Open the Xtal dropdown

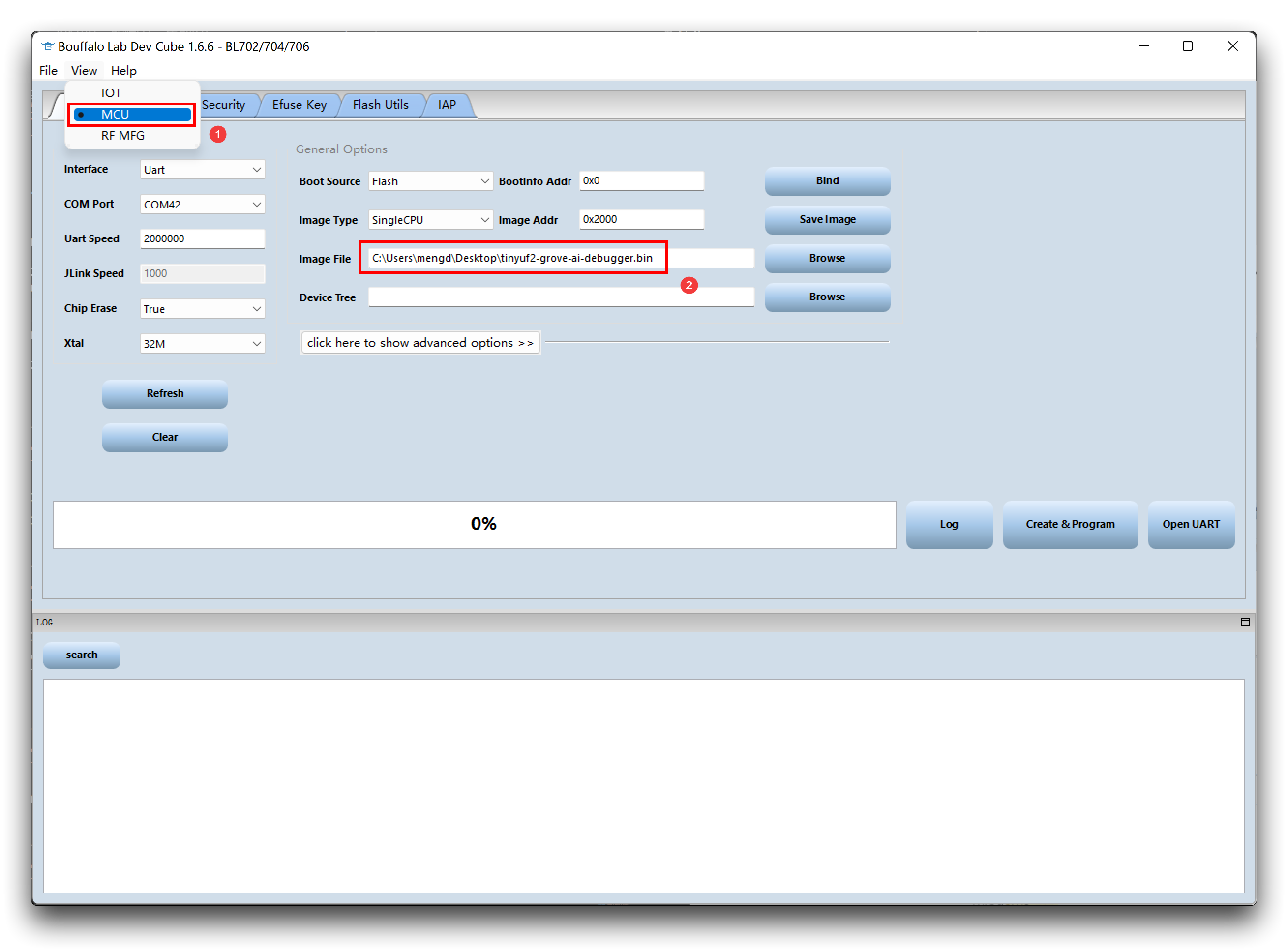coord(202,343)
